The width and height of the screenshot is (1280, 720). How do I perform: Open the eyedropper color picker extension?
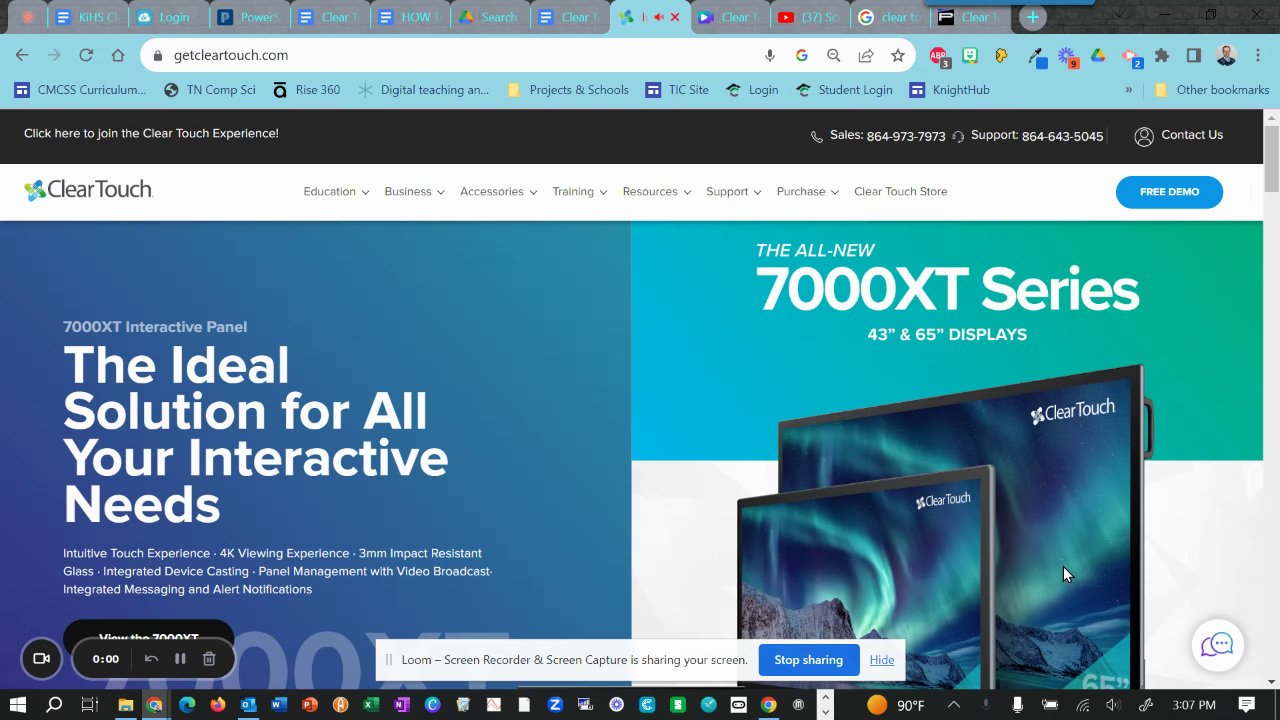coord(1036,56)
